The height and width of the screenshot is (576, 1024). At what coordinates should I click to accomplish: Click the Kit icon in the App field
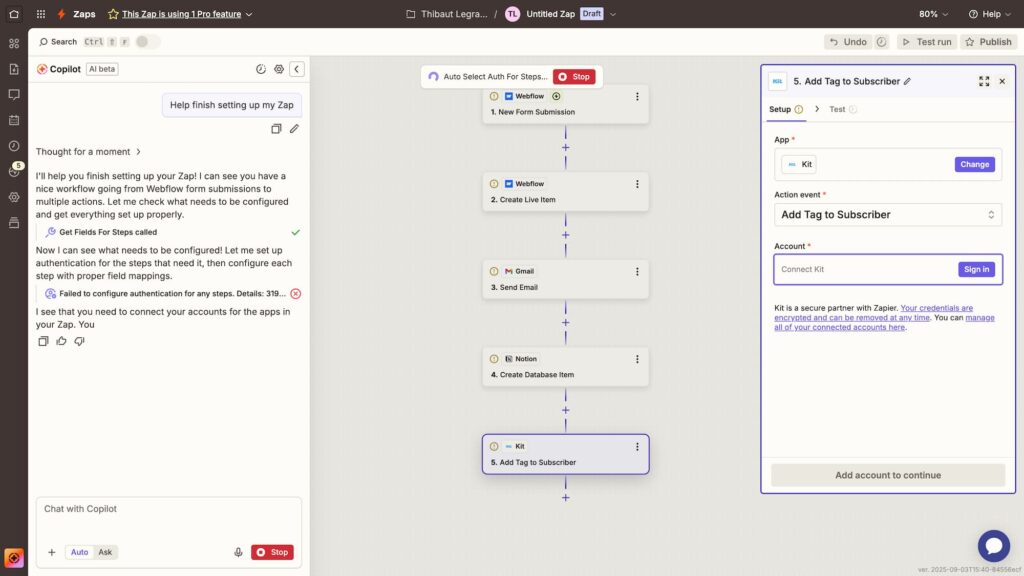(x=793, y=164)
